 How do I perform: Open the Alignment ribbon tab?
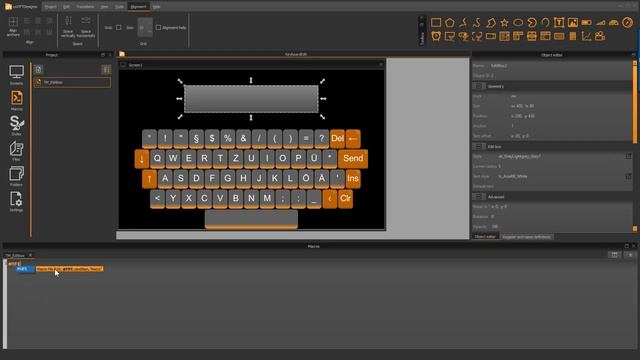[x=138, y=7]
